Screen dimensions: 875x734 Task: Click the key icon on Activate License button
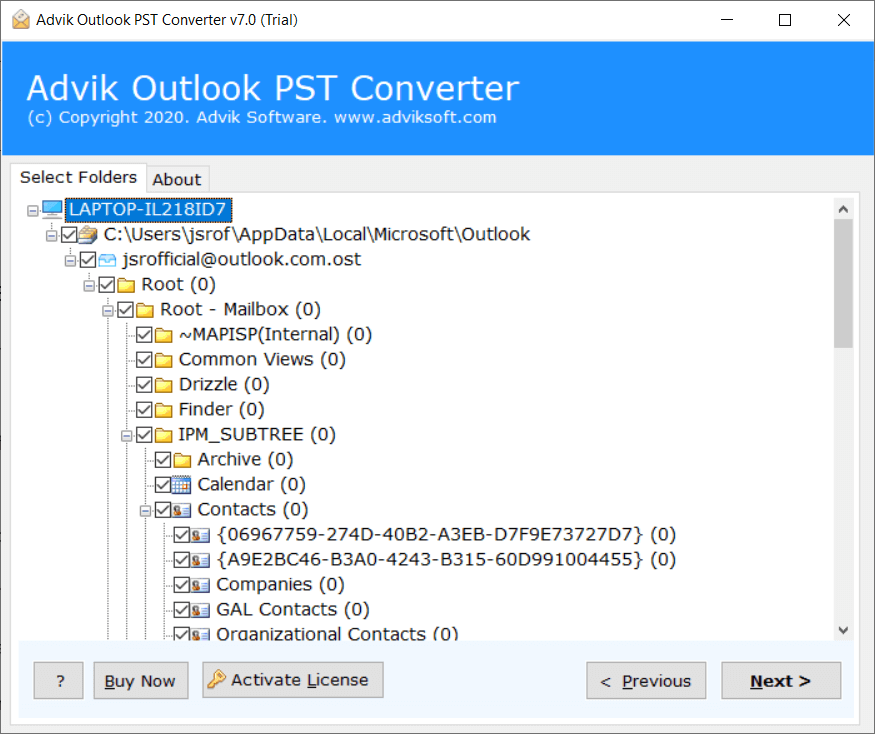coord(215,680)
